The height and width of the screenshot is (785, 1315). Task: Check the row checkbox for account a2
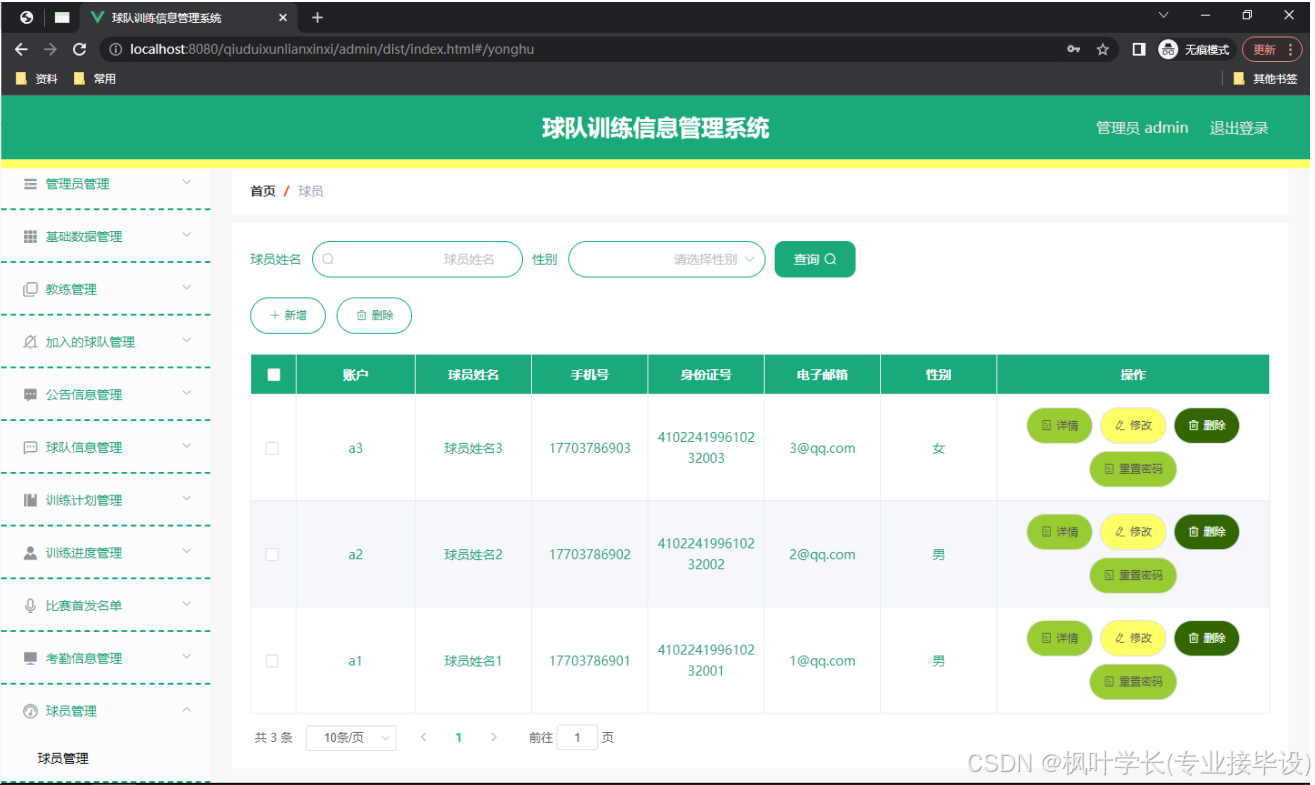pyautogui.click(x=272, y=555)
